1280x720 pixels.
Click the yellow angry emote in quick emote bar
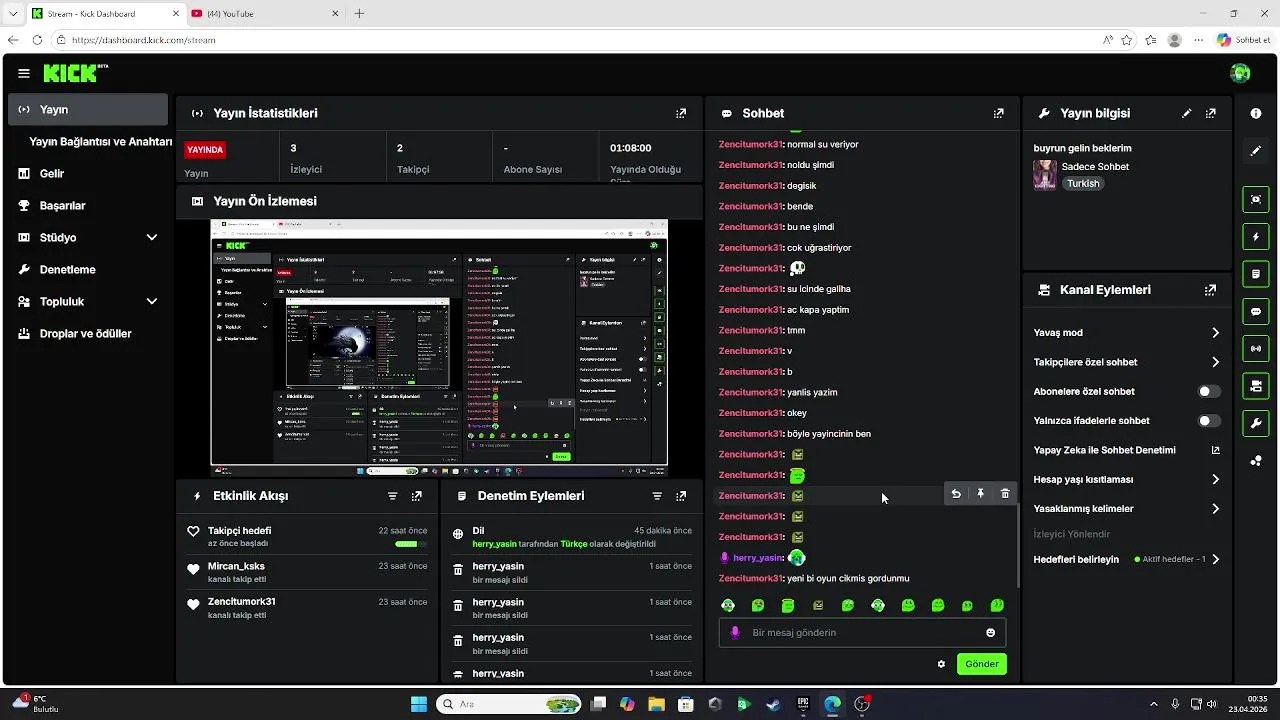[x=818, y=605]
